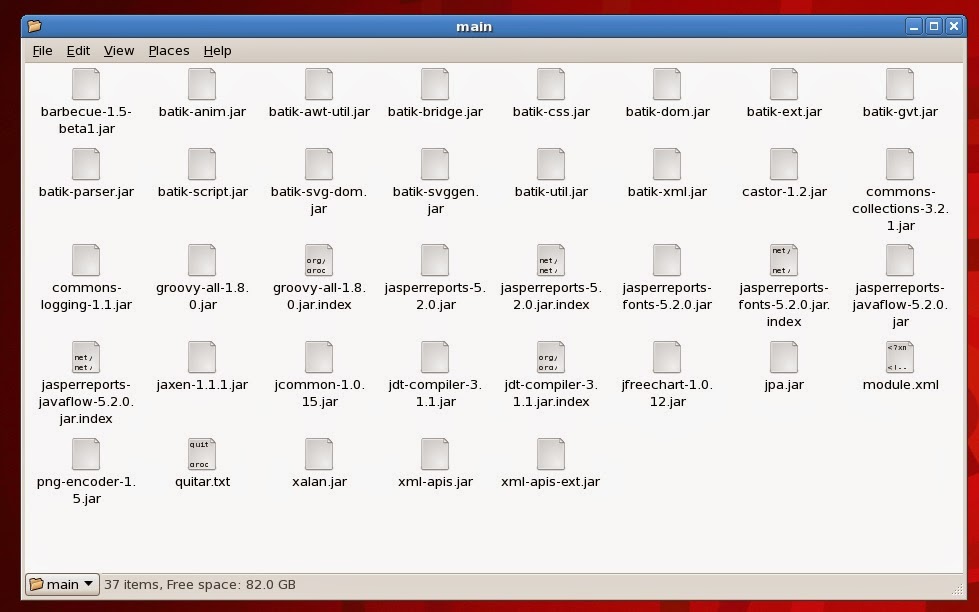Select the xml-apis.jar file icon
979x612 pixels.
tap(435, 454)
